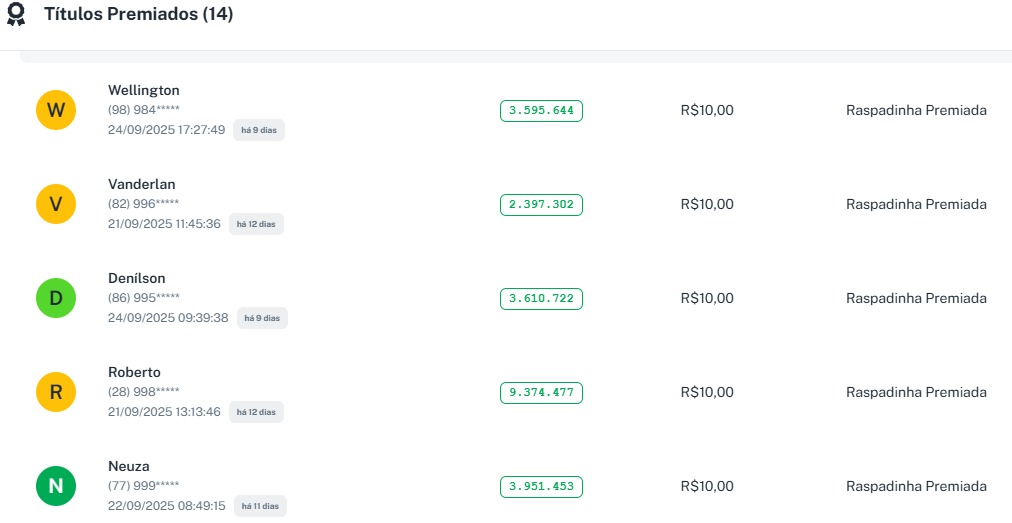Screen dimensions: 1012x523
Task: Click Roberto's yellow R avatar
Action: click(x=56, y=392)
